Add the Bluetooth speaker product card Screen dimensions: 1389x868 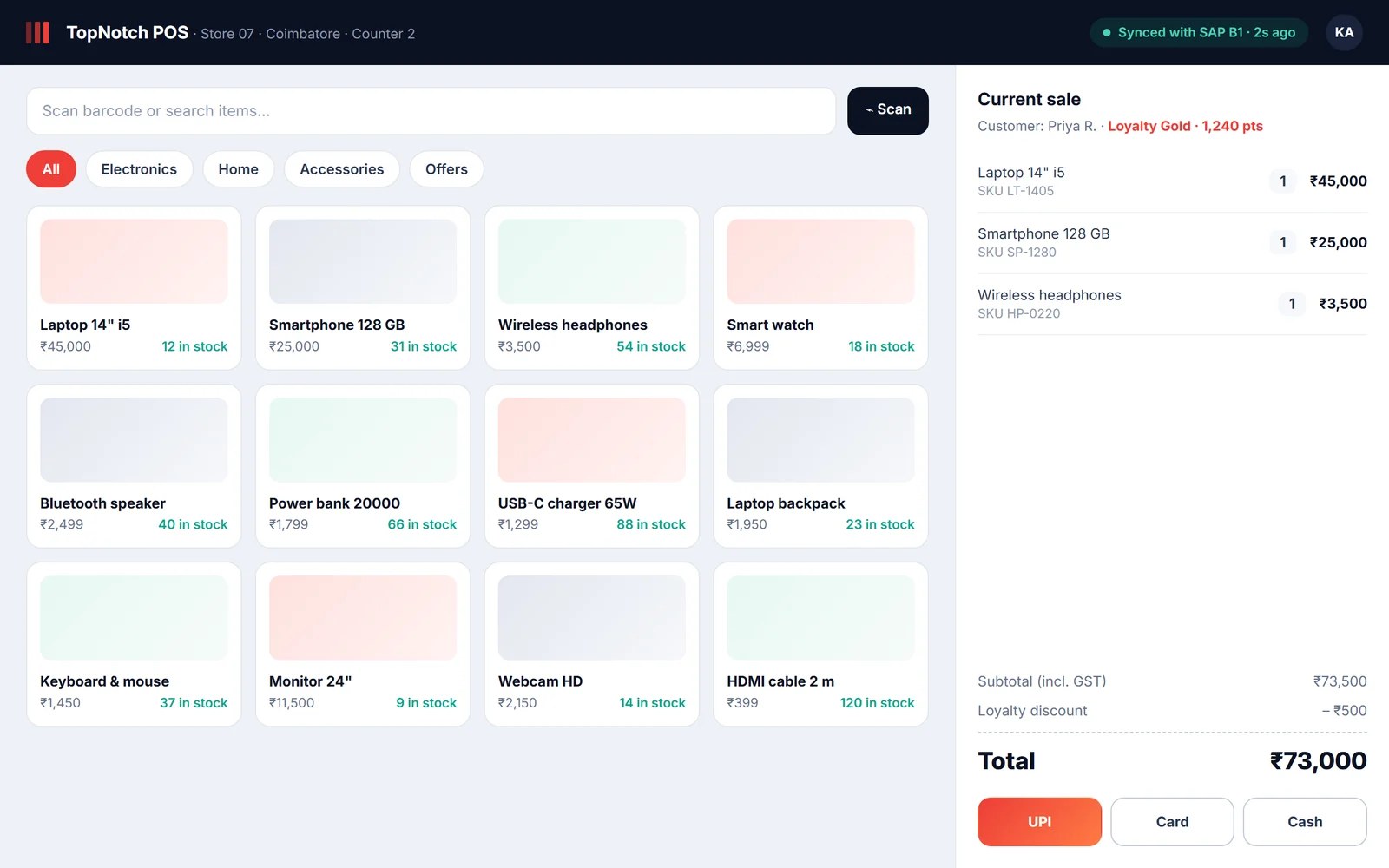(x=134, y=466)
